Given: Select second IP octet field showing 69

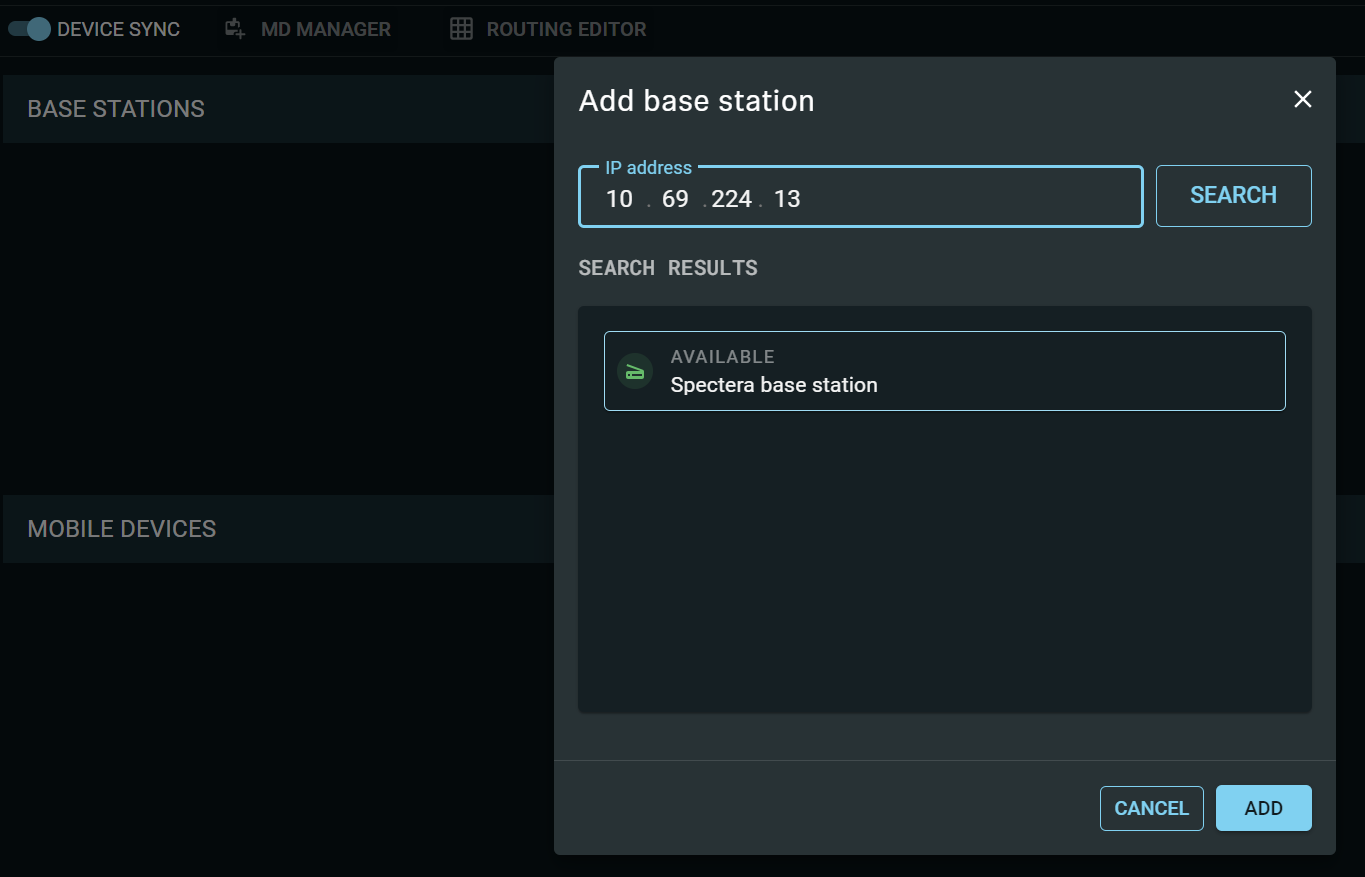Looking at the screenshot, I should click(x=676, y=199).
